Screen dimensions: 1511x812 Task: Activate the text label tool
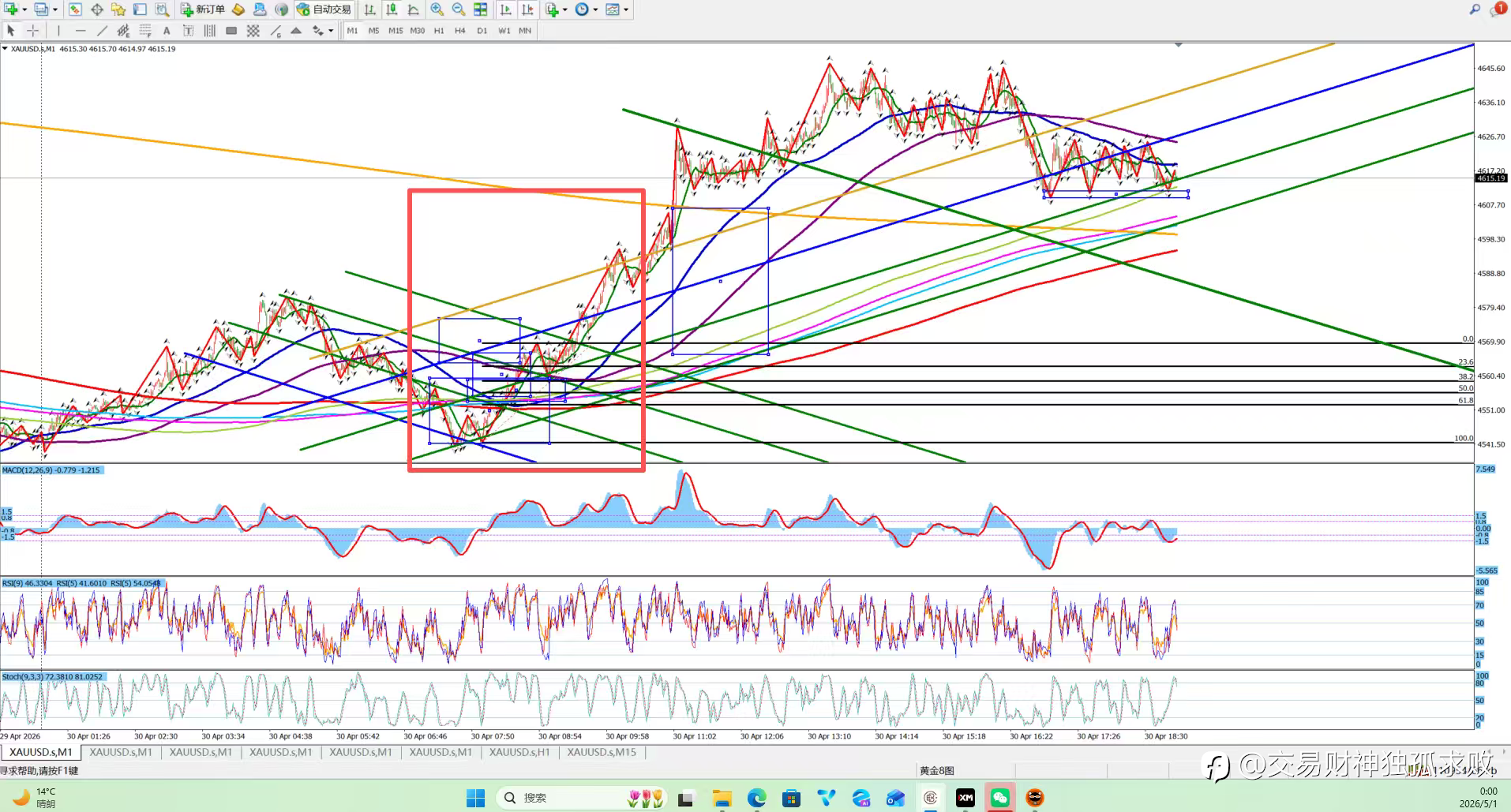coord(188,31)
